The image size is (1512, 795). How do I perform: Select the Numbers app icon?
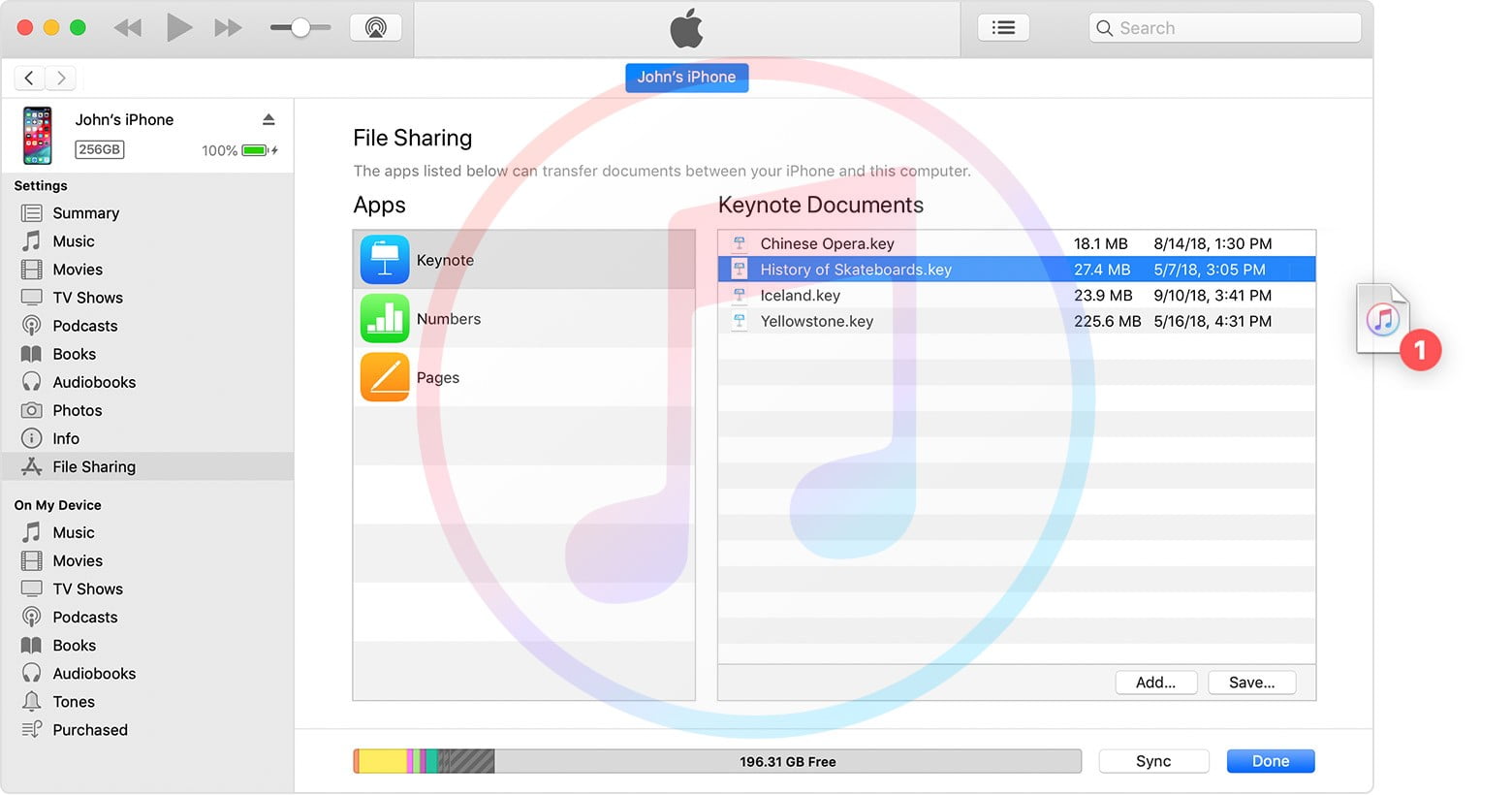click(x=385, y=319)
